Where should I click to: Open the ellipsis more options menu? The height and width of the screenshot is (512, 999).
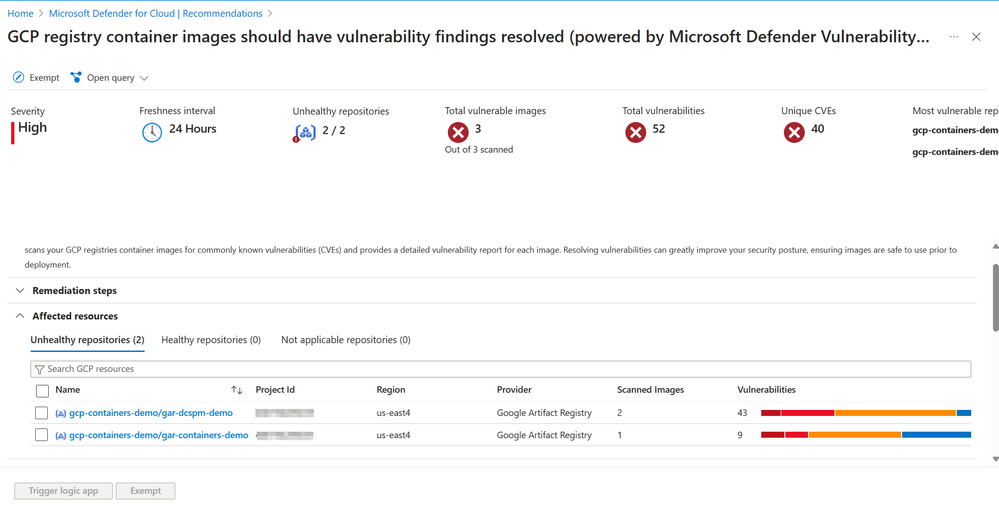[x=954, y=37]
